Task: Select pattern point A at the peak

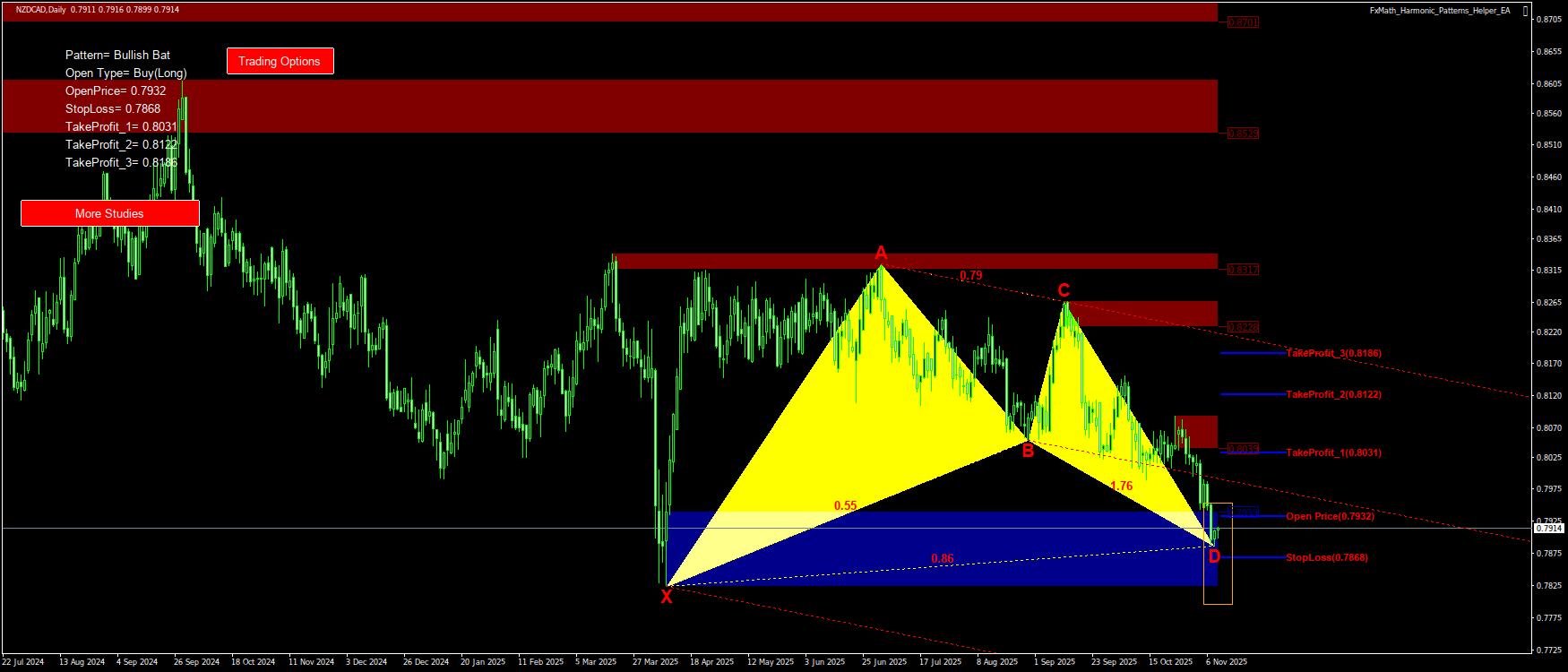Action: [x=881, y=253]
